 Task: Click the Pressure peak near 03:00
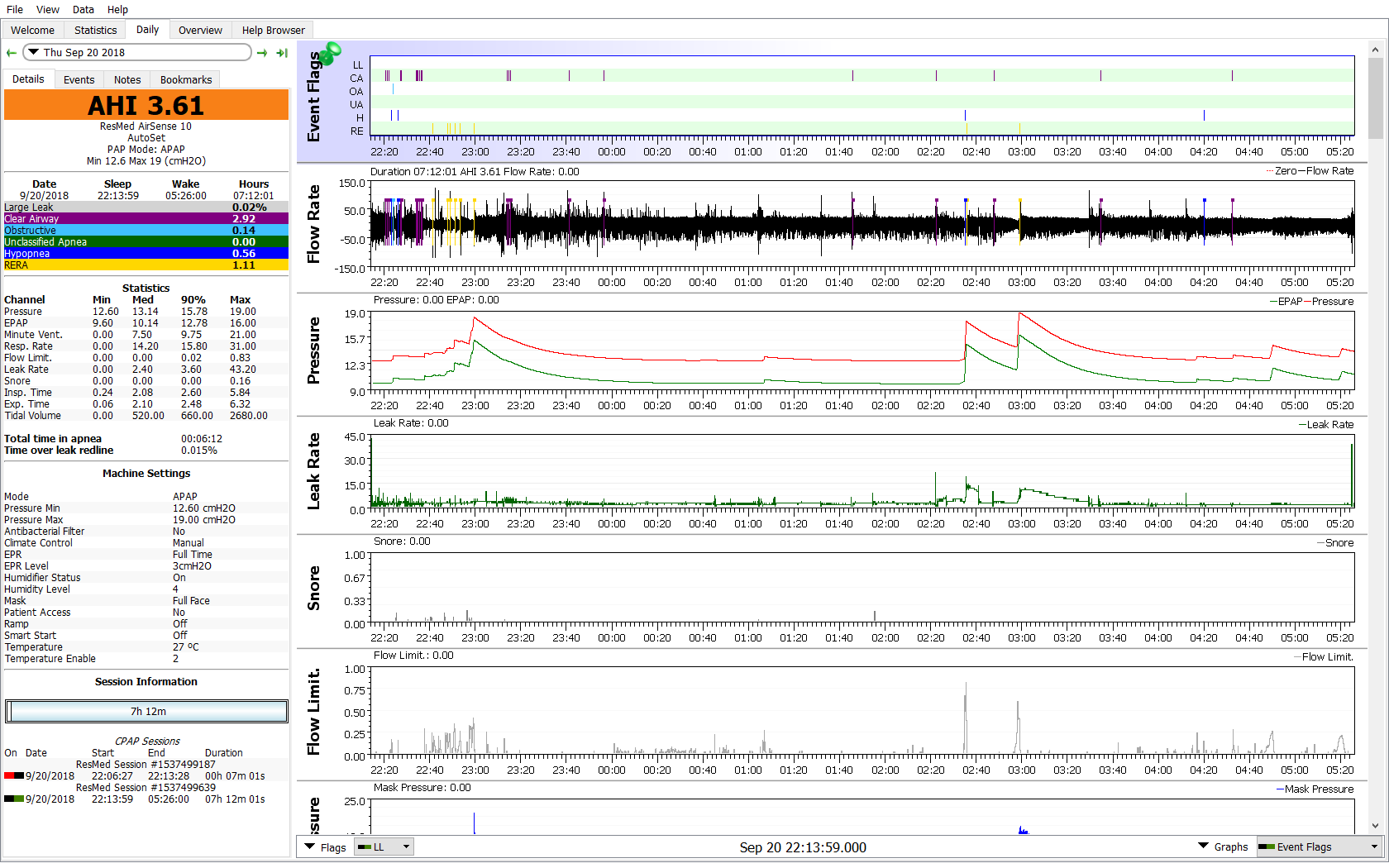click(x=1019, y=314)
